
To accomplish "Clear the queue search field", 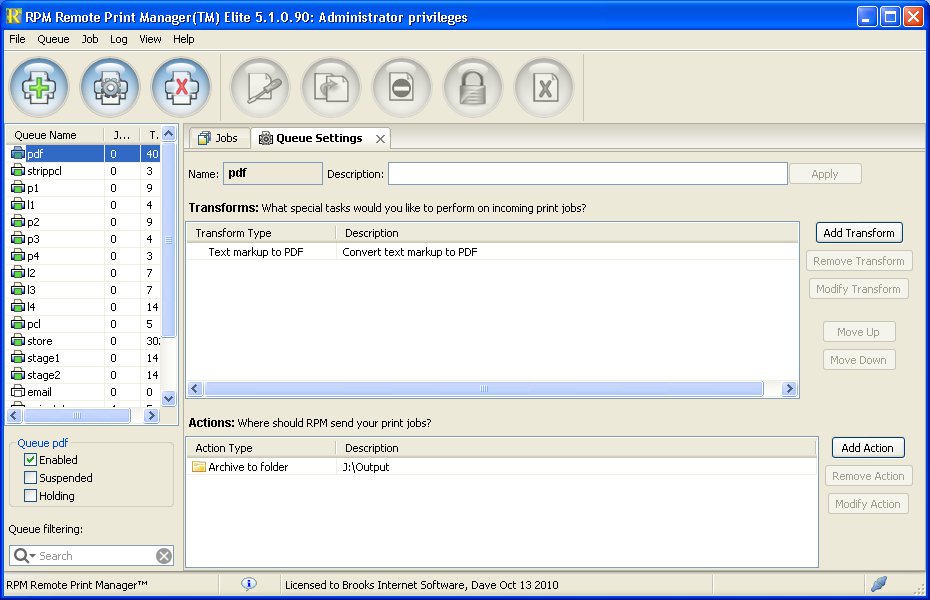I will 164,556.
